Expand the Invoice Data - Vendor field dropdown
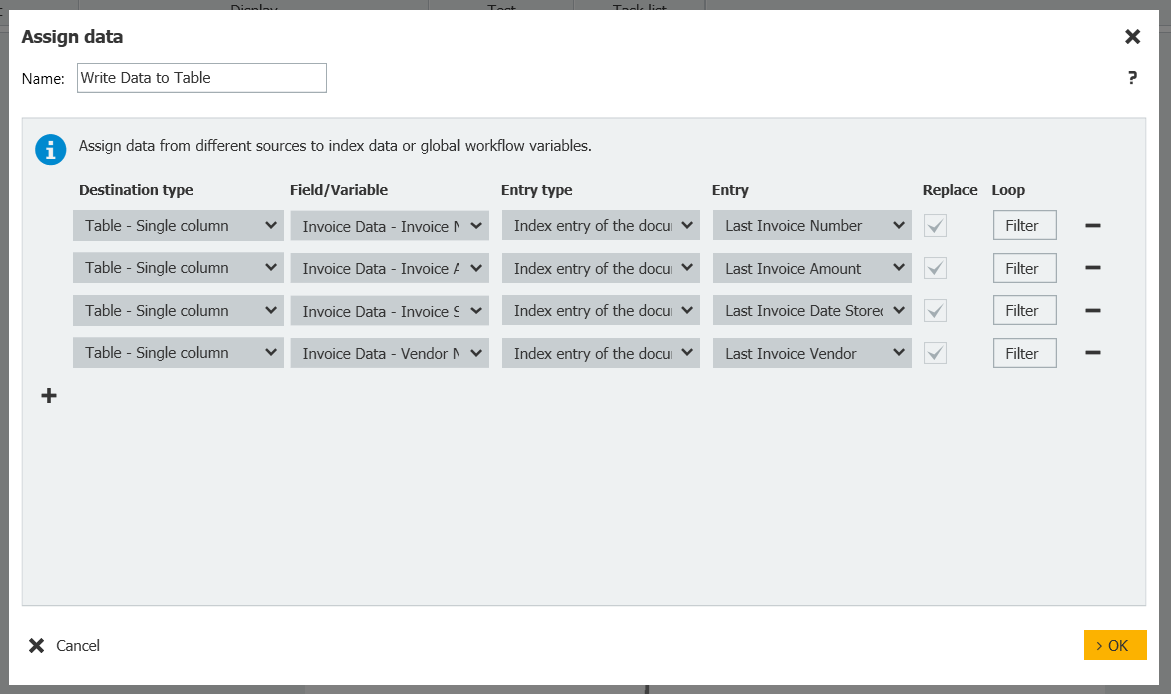Viewport: 1171px width, 694px height. tap(389, 353)
